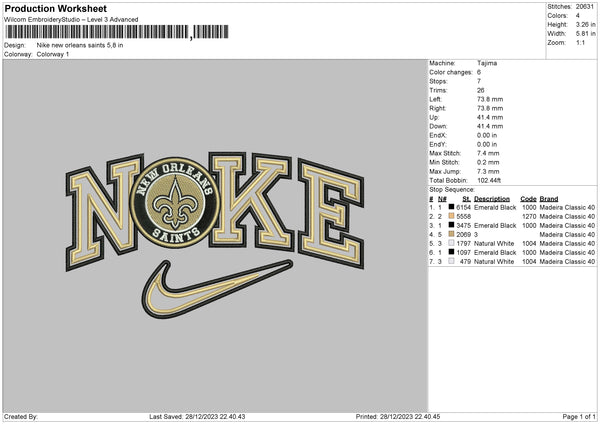Click the New Orleans Saints circular emblem
Screen dimensions: 600x424
click(x=176, y=202)
